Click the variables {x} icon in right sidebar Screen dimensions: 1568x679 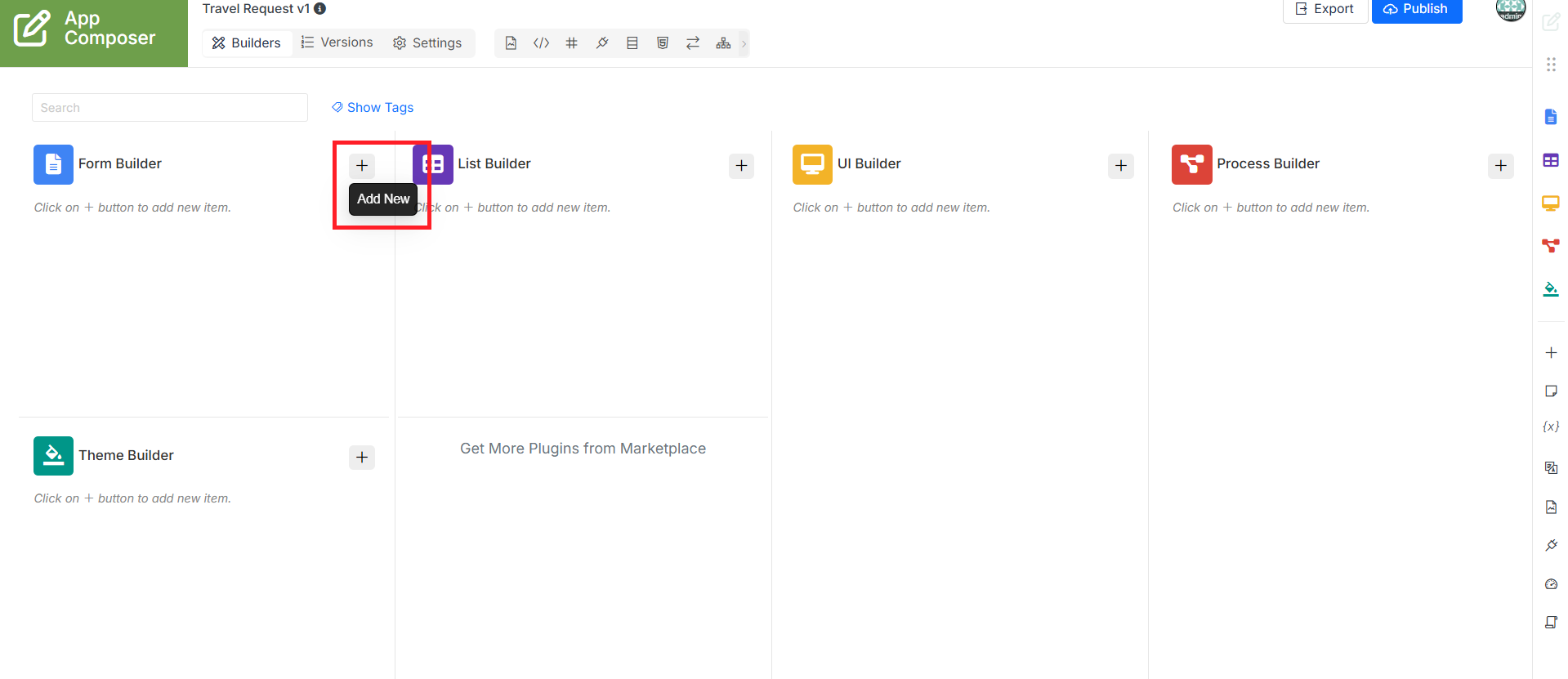(1551, 427)
